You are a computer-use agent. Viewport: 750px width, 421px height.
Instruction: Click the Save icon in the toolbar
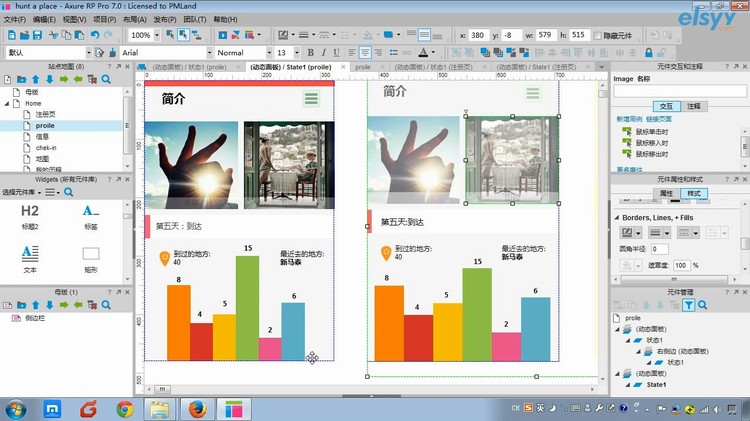click(39, 35)
